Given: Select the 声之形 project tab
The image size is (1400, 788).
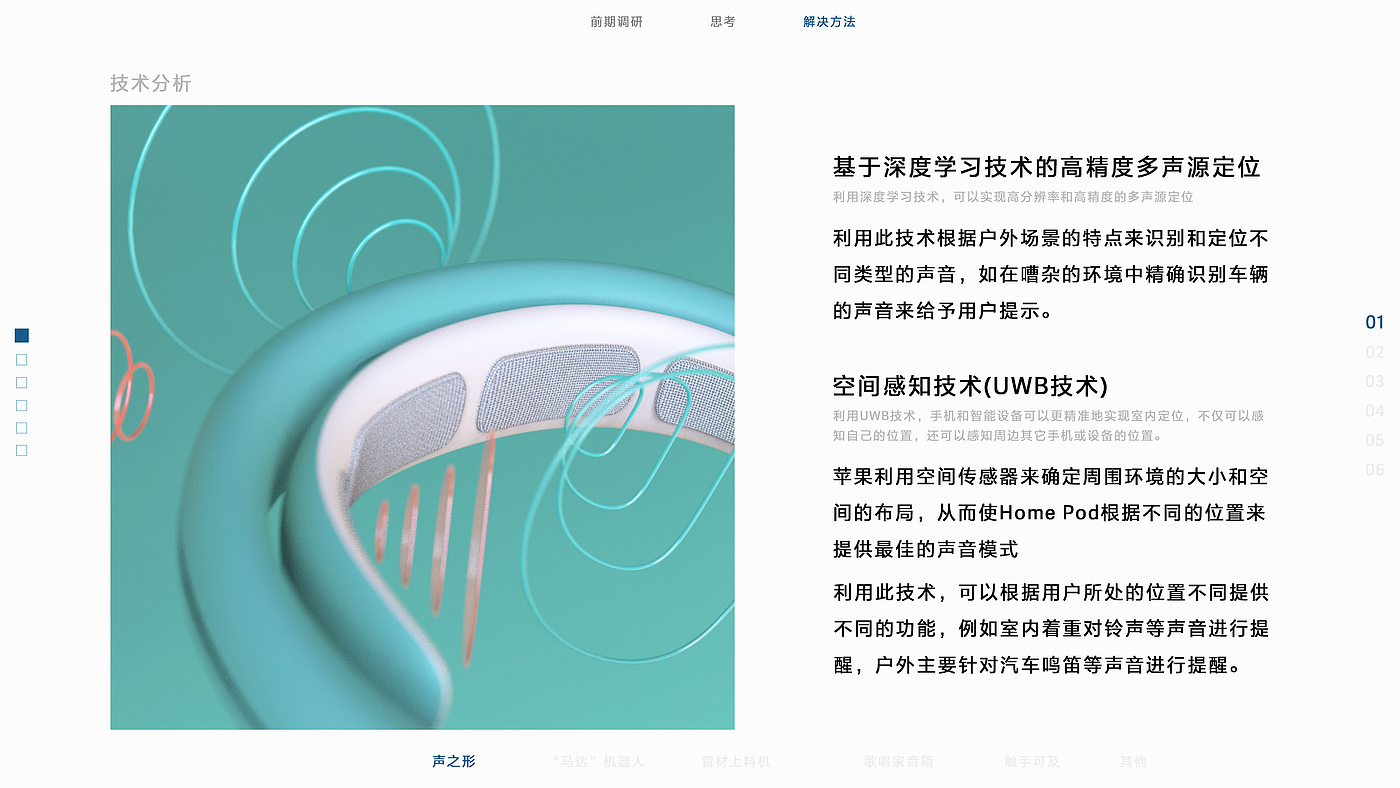Looking at the screenshot, I should point(454,761).
